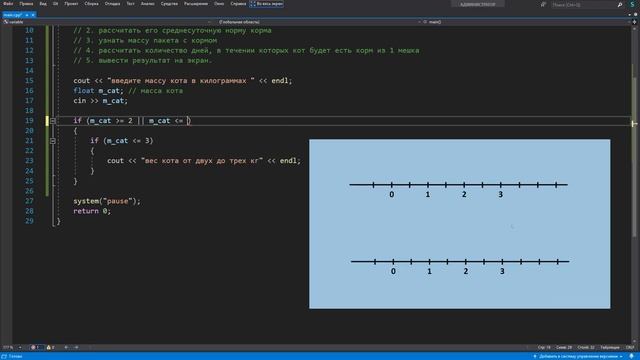The image size is (640, 360).
Task: Open the Отладка menu
Action: click(x=112, y=4)
